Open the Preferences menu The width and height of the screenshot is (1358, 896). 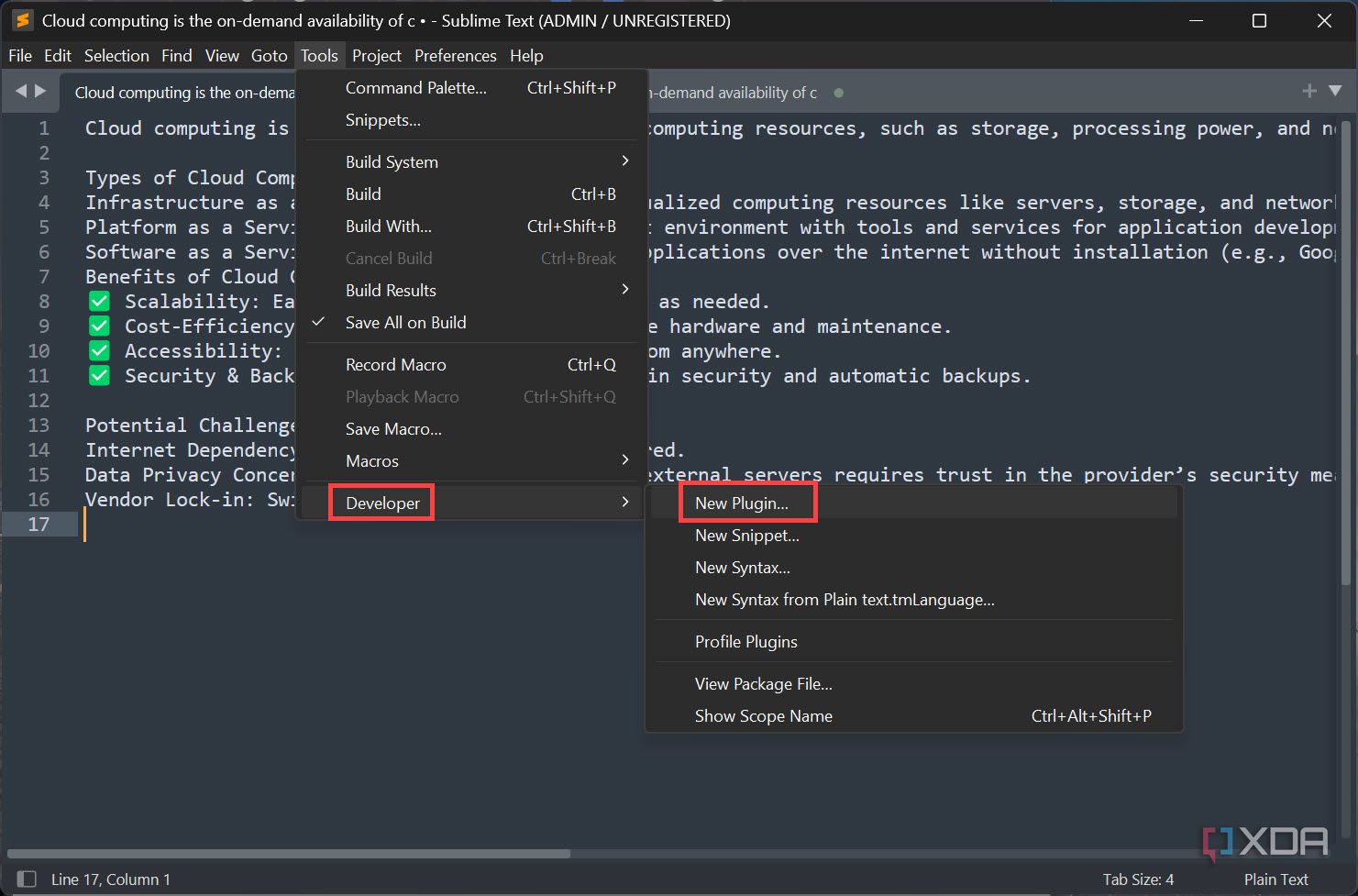click(x=456, y=56)
